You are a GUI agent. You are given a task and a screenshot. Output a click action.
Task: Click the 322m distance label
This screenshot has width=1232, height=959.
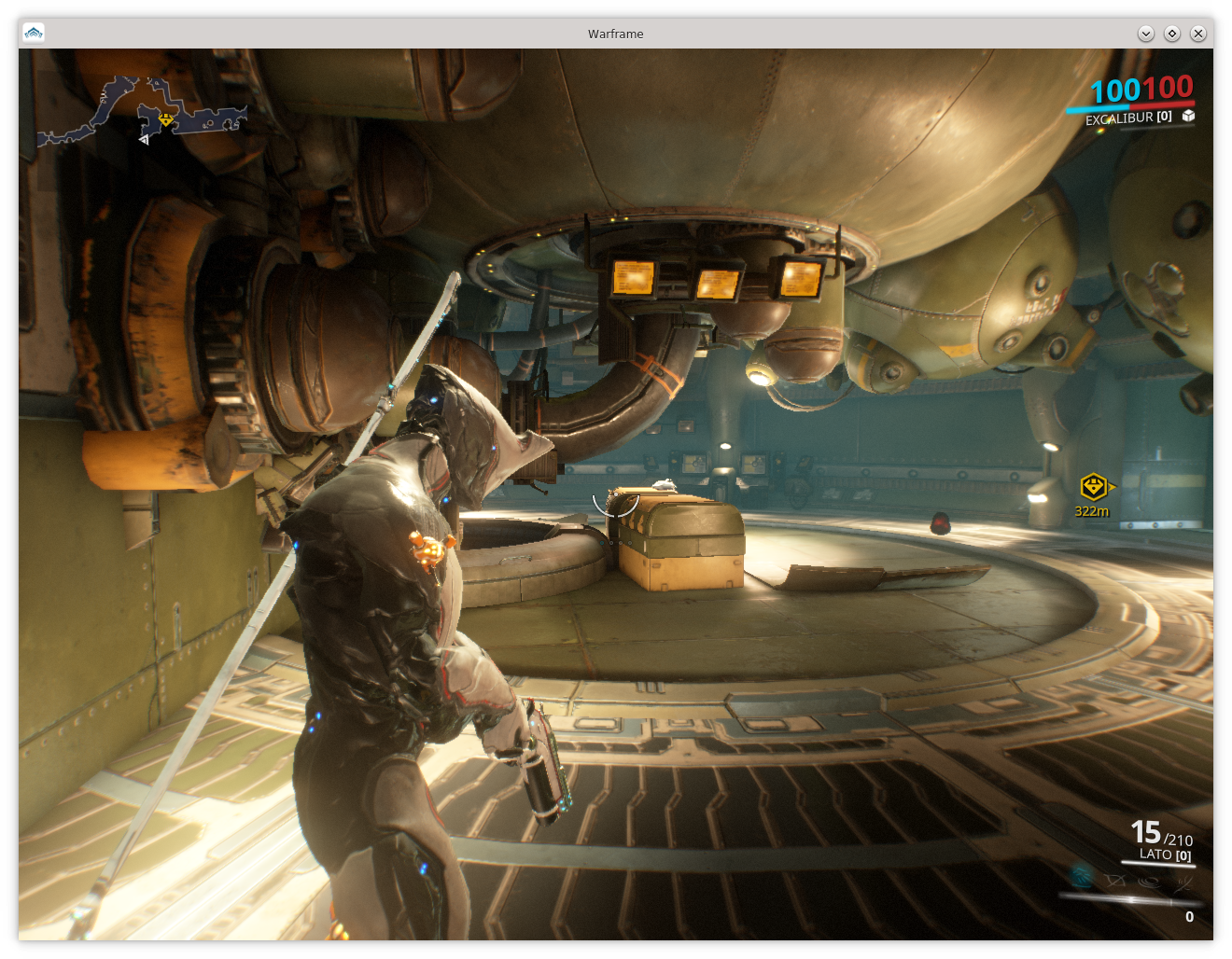pyautogui.click(x=1091, y=511)
